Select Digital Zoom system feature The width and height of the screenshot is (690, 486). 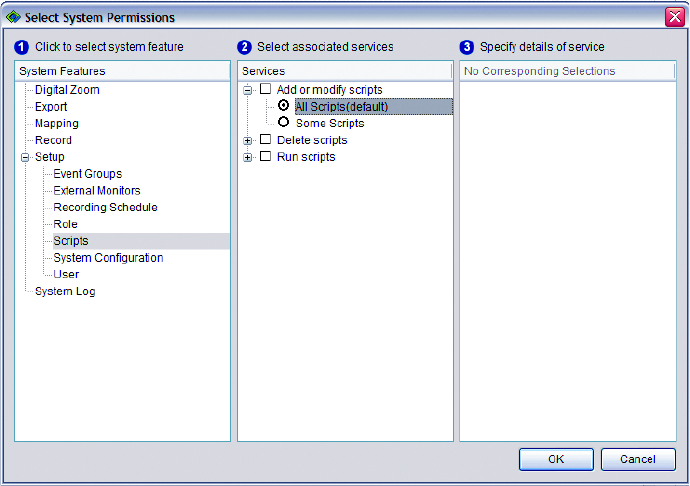67,90
